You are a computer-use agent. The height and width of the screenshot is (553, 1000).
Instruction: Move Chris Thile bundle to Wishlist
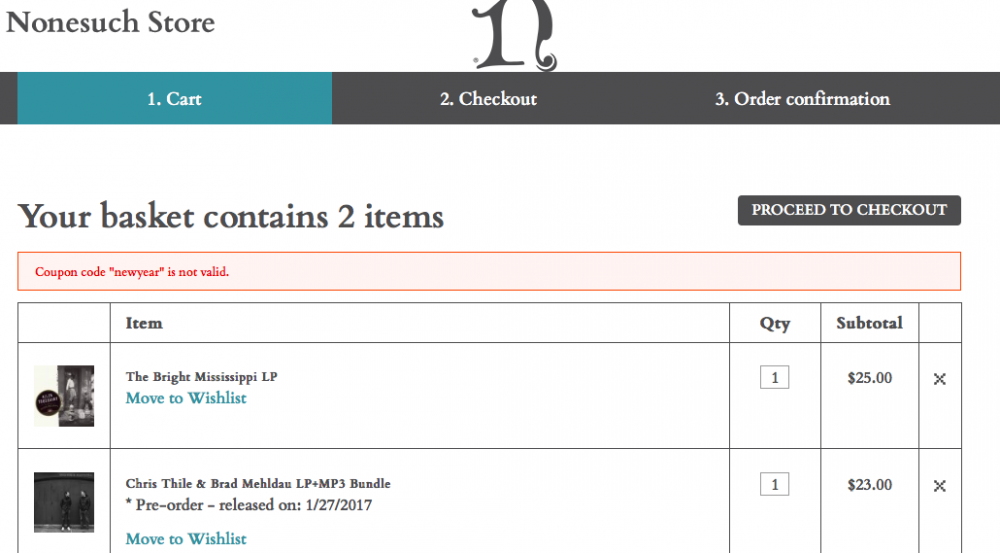pyautogui.click(x=186, y=539)
